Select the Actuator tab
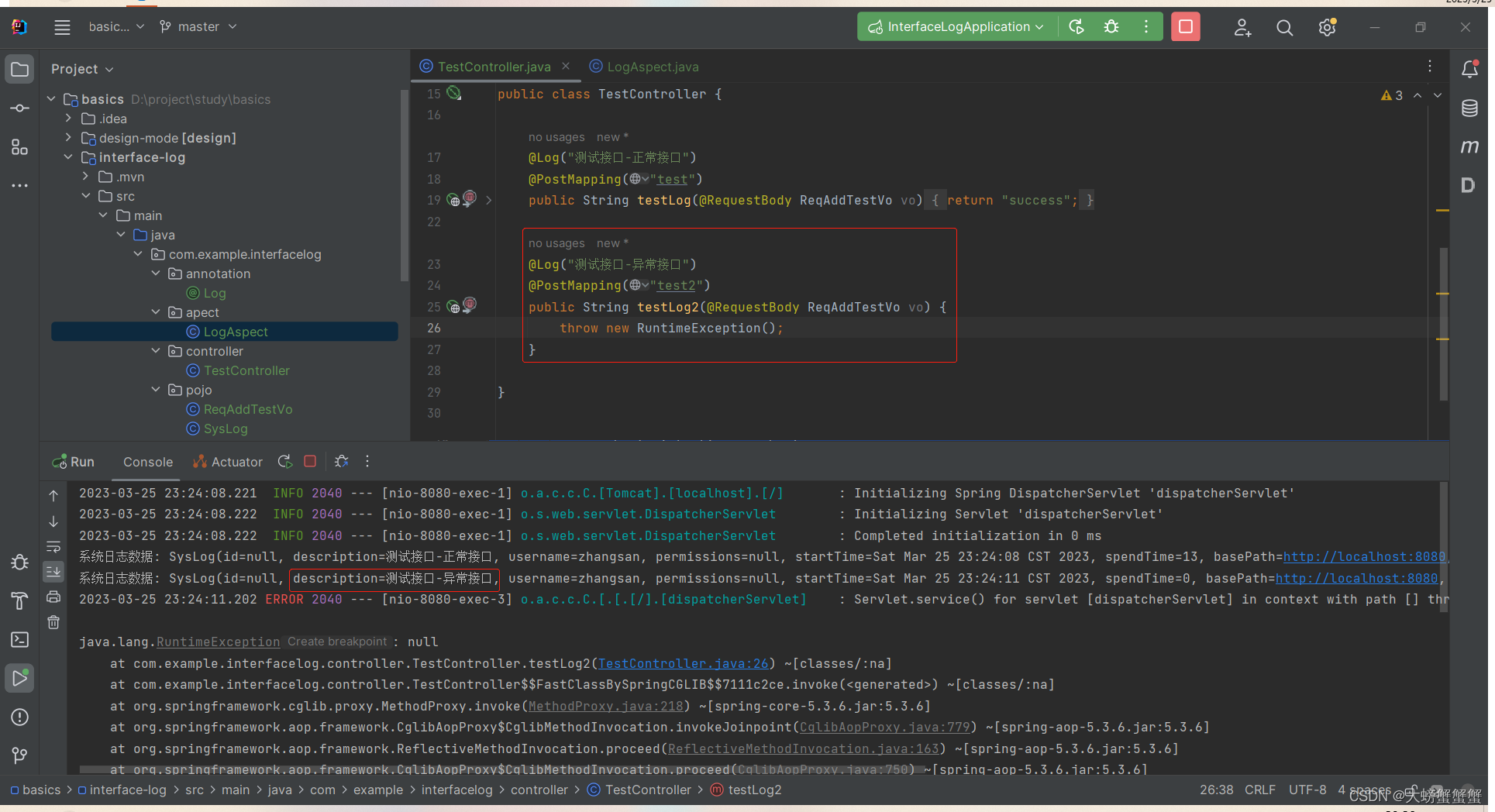The image size is (1495, 812). click(x=228, y=462)
